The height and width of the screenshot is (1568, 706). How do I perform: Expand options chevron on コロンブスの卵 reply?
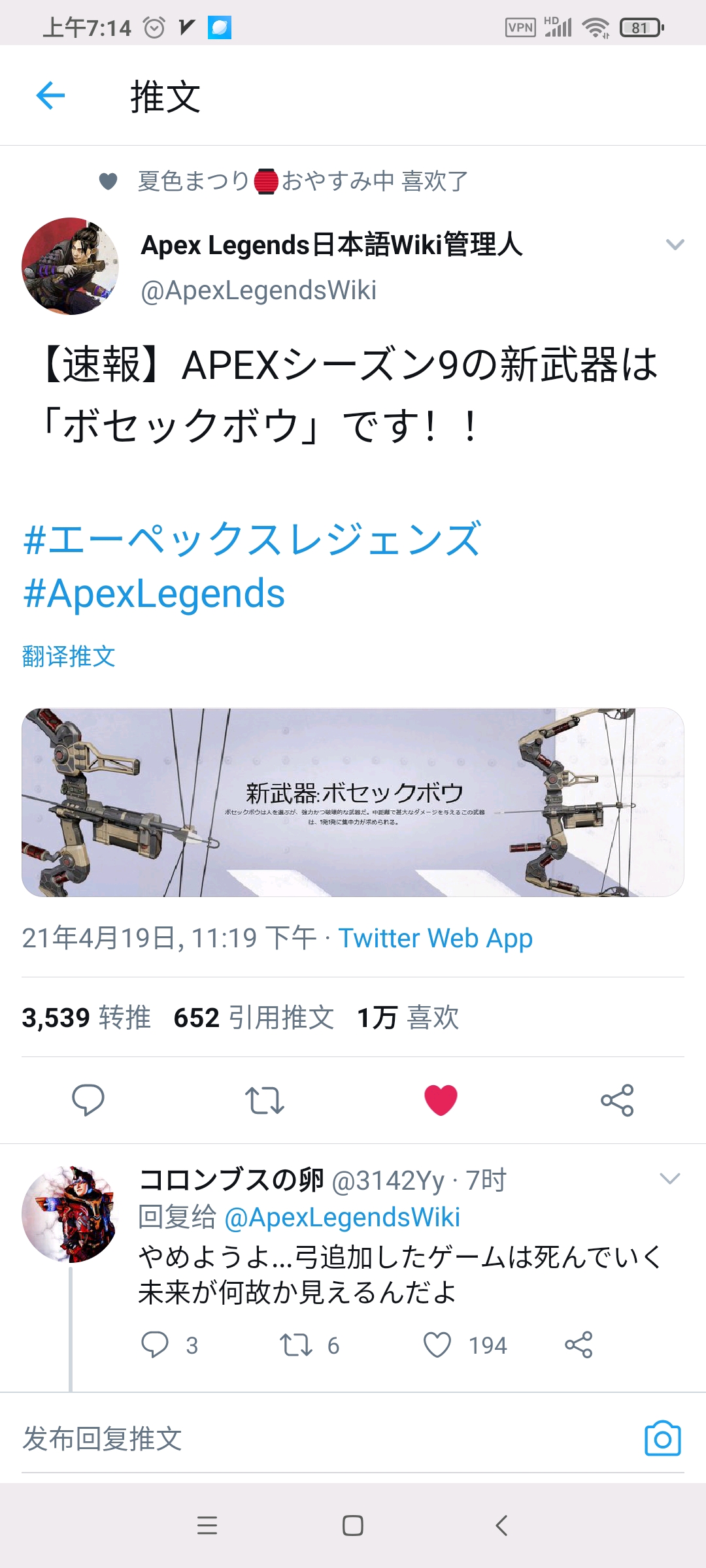[x=670, y=1179]
